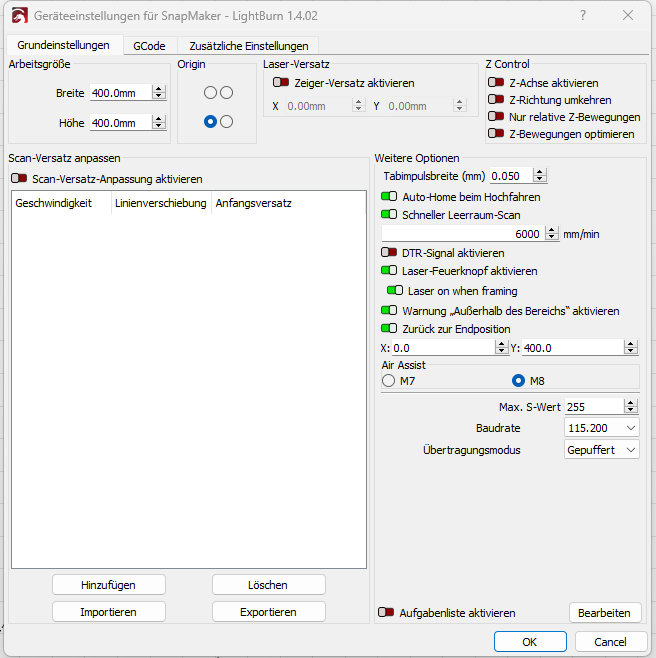Viewport: 656px width, 658px height.
Task: Toggle Z-Bewegungen optimieren switch
Action: [x=496, y=133]
